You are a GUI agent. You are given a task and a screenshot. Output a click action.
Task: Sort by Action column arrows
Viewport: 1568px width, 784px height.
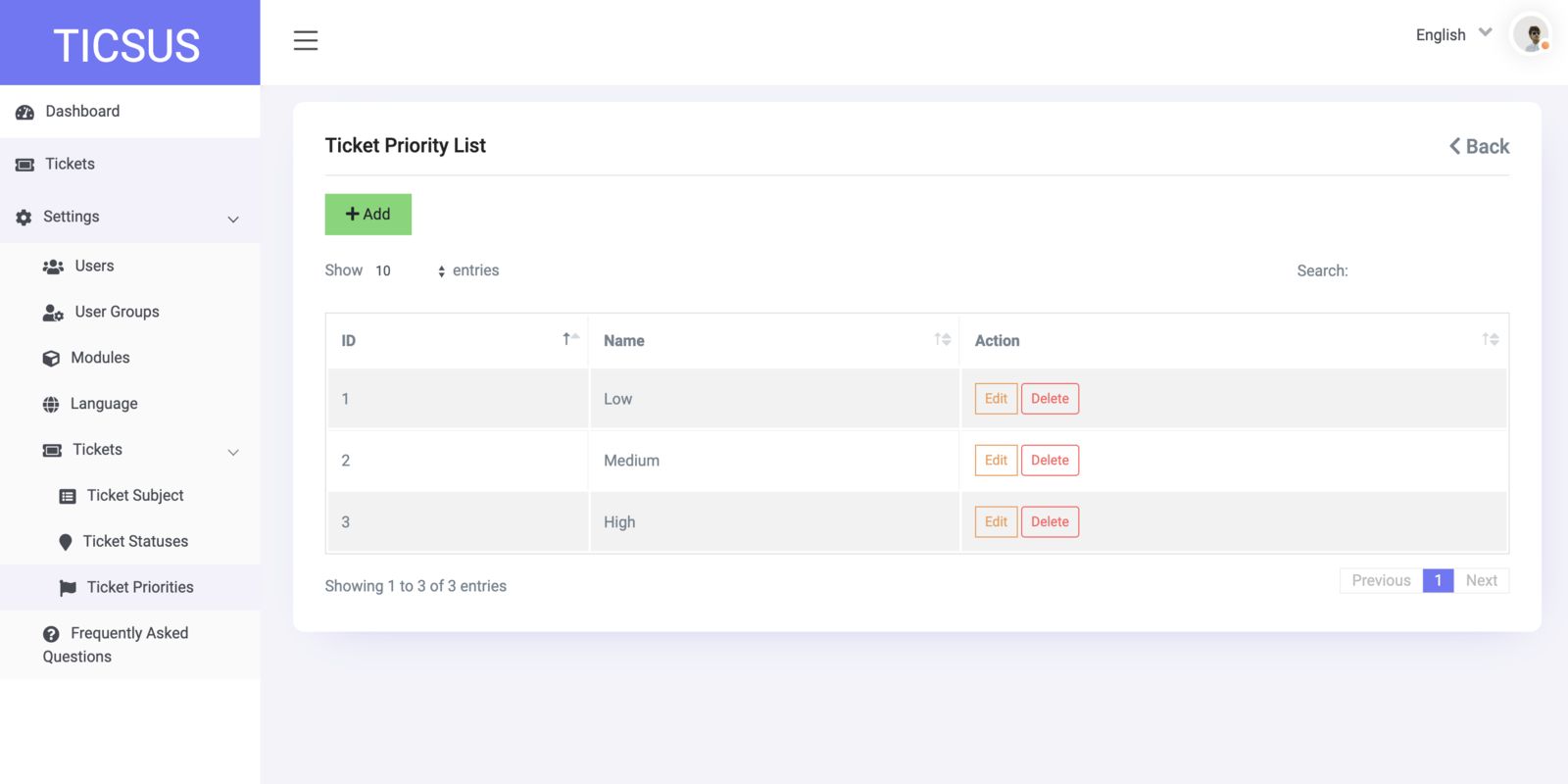pos(1491,339)
